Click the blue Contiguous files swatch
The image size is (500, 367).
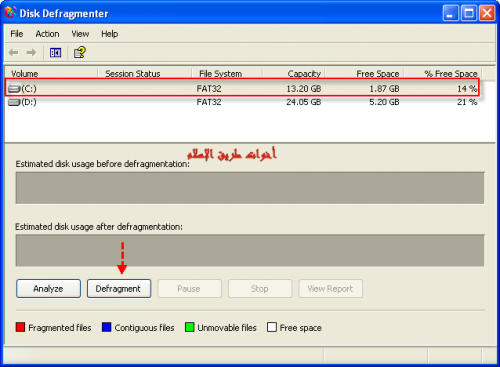pos(106,327)
